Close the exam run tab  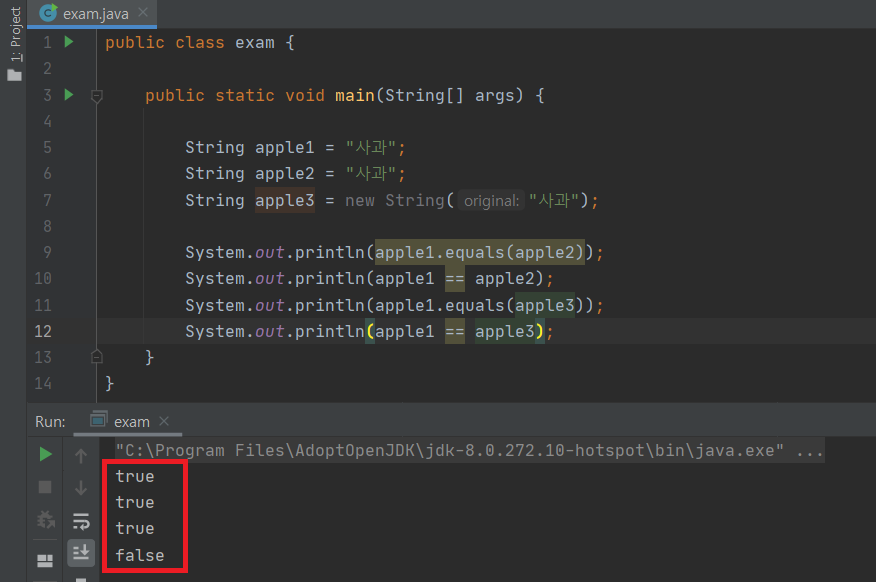pyautogui.click(x=164, y=421)
